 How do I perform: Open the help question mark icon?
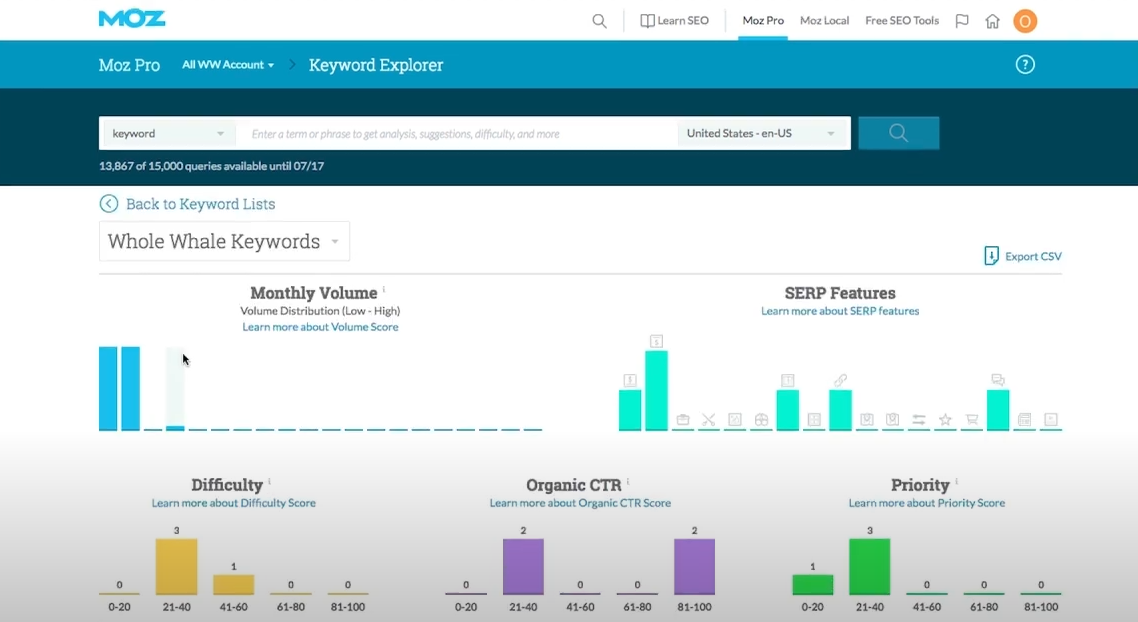click(1025, 65)
